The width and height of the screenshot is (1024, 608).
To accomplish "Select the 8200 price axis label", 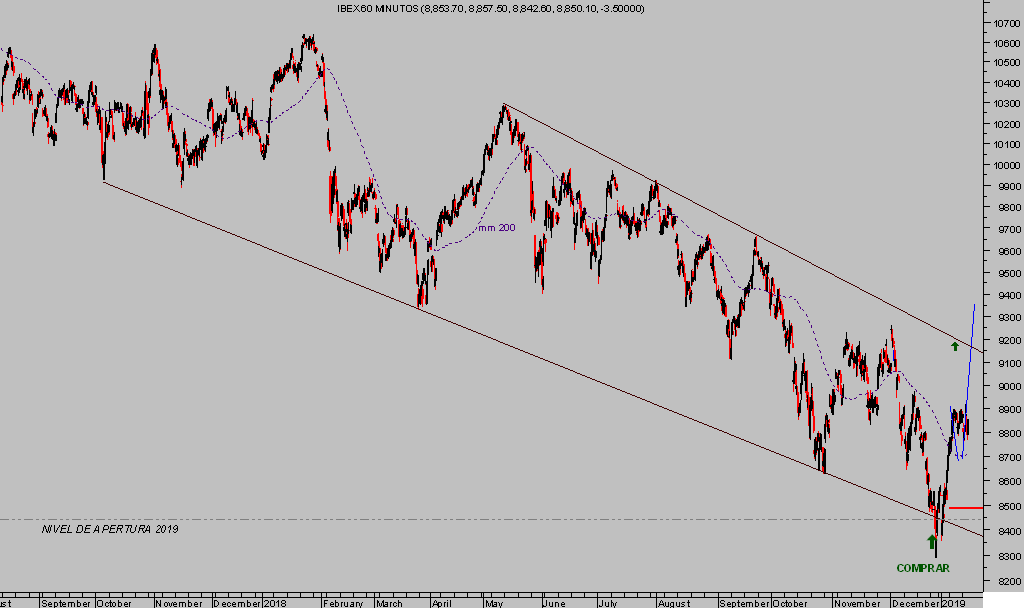I will tap(1003, 580).
